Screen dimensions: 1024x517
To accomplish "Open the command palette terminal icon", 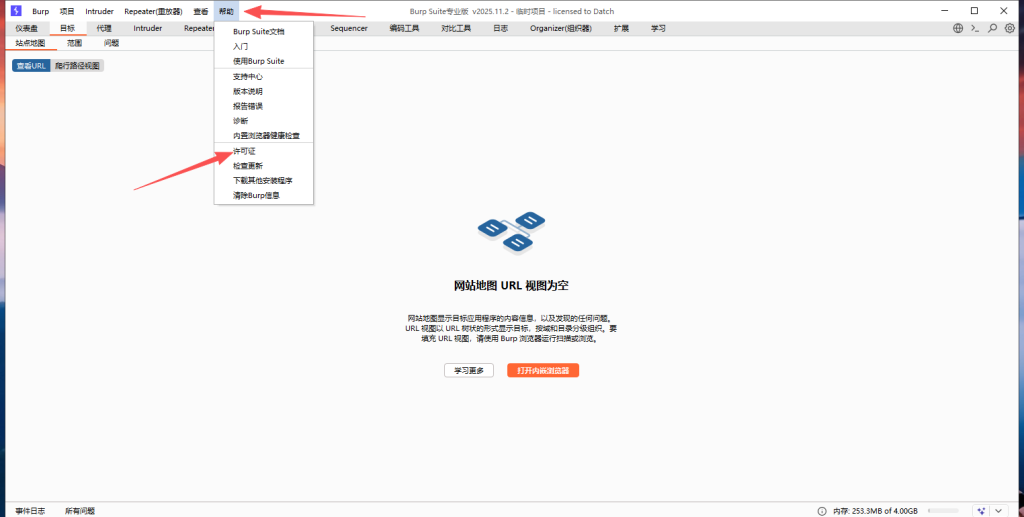I will coord(975,29).
